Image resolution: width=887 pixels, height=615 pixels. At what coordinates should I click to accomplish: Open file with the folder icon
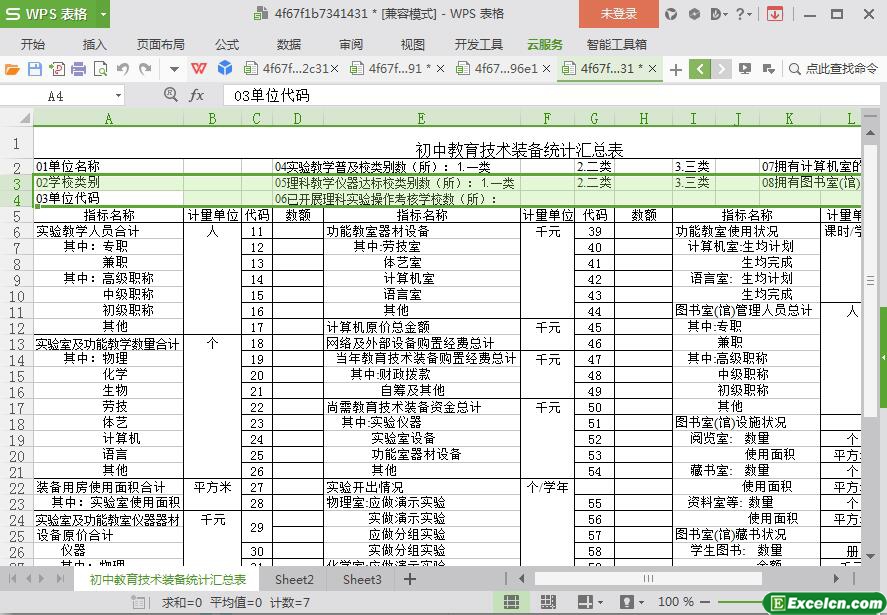click(x=12, y=69)
